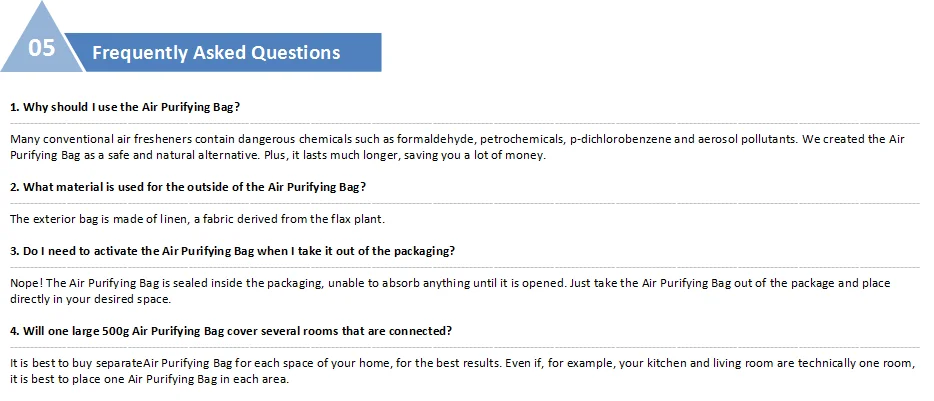Click the answer about linen and flax plant
This screenshot has height=401, width=934.
point(198,219)
